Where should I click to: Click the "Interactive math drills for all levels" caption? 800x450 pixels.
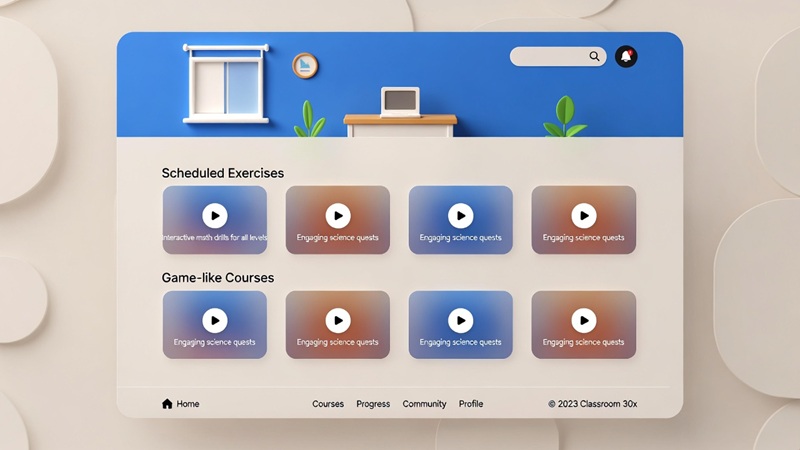215,238
